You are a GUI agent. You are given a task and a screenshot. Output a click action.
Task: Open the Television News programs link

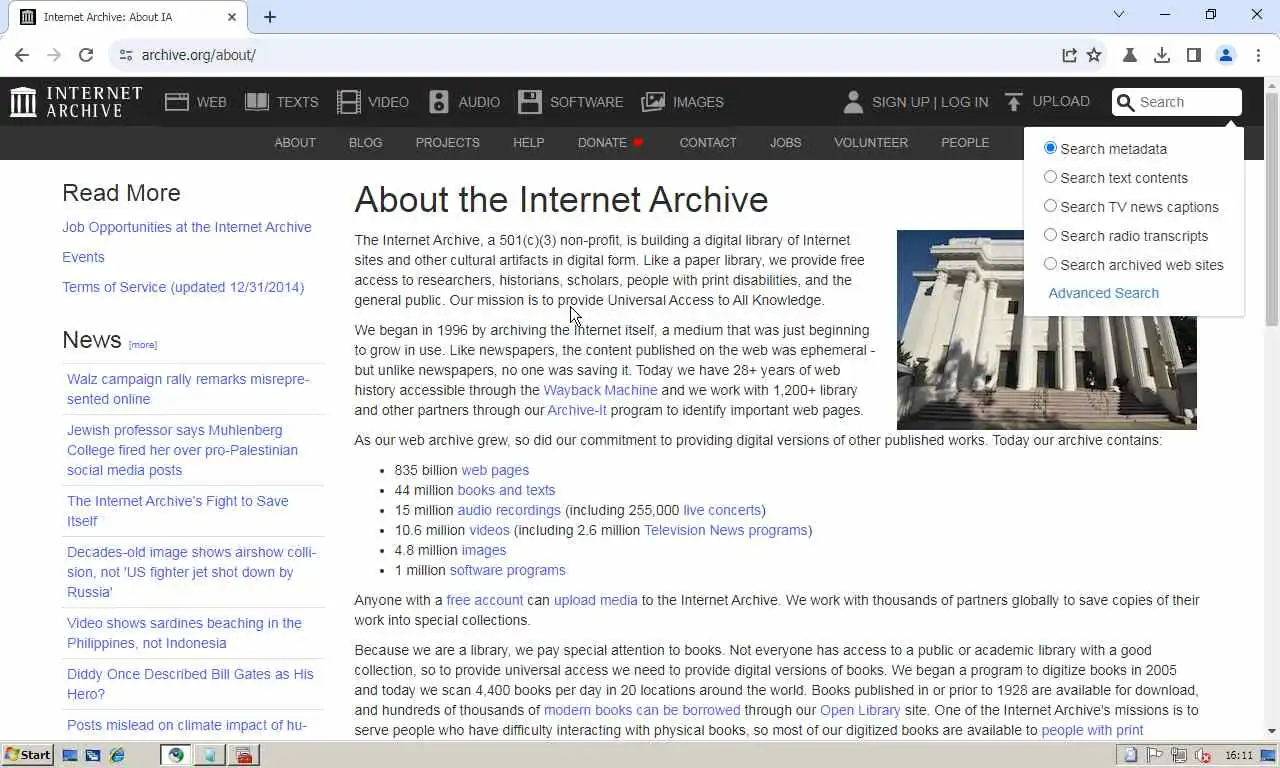[726, 530]
